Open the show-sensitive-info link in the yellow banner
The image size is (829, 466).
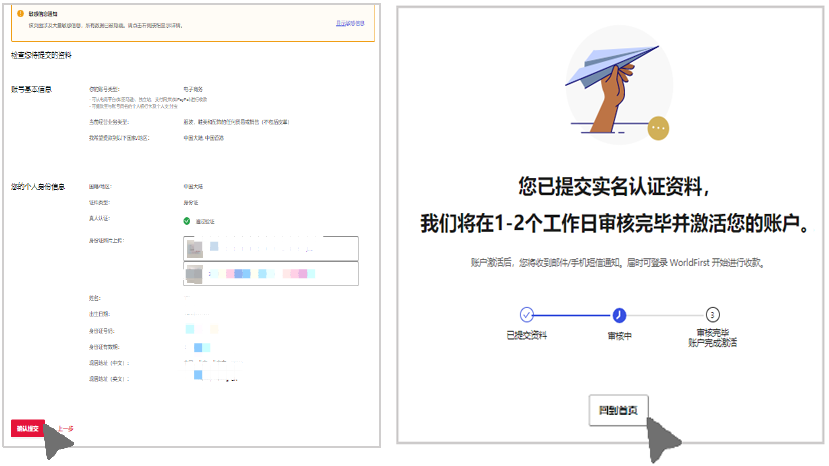point(350,23)
